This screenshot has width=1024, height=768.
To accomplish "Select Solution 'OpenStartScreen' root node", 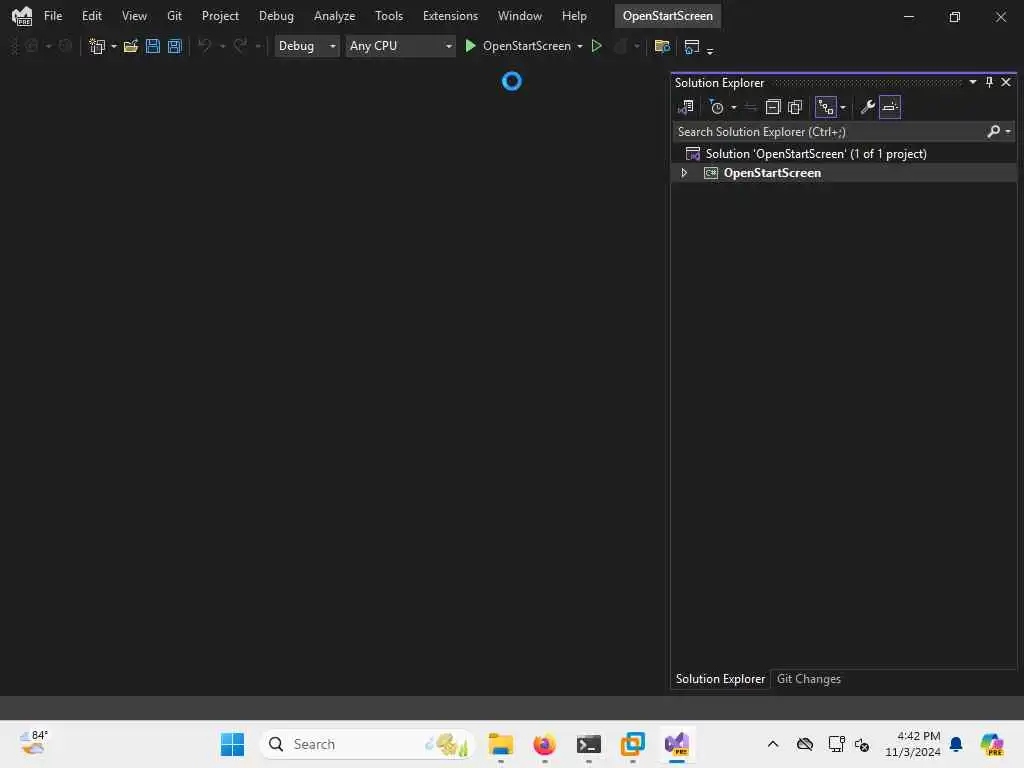I will point(816,153).
